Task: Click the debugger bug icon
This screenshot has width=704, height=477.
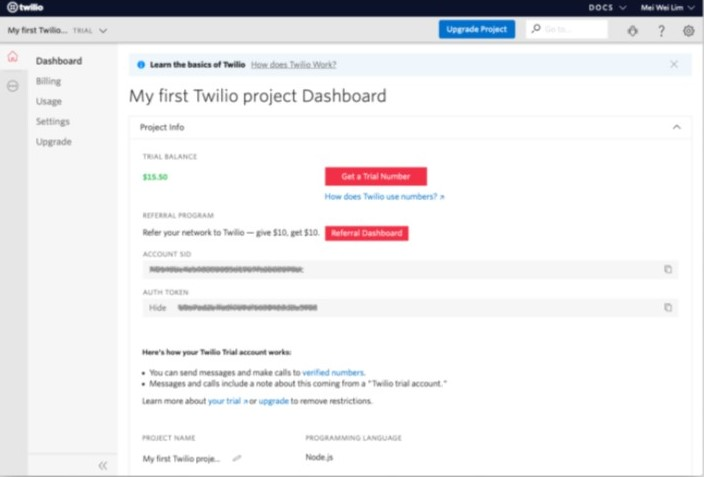Action: [x=633, y=31]
